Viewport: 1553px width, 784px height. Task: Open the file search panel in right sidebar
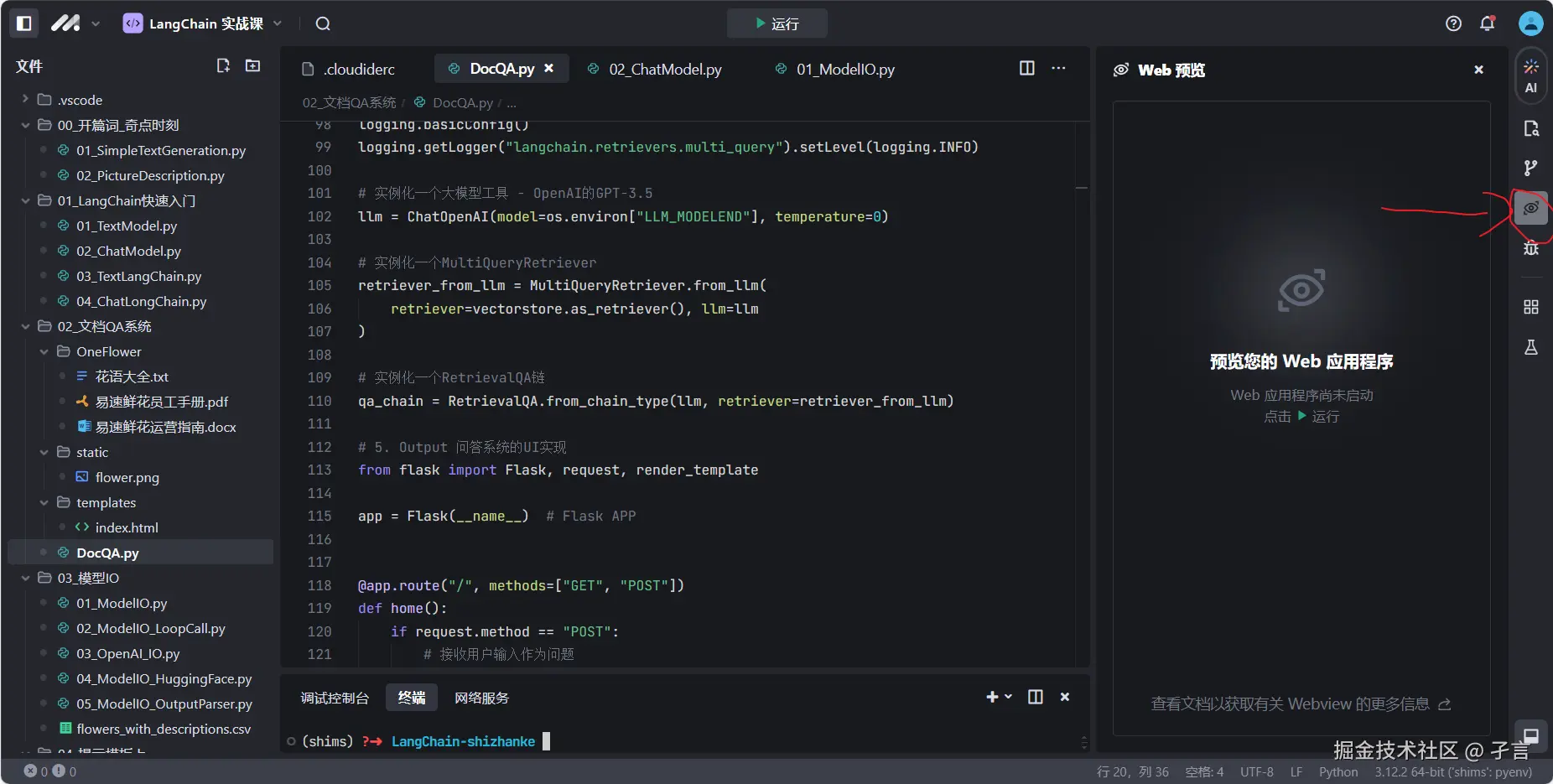[x=1531, y=128]
